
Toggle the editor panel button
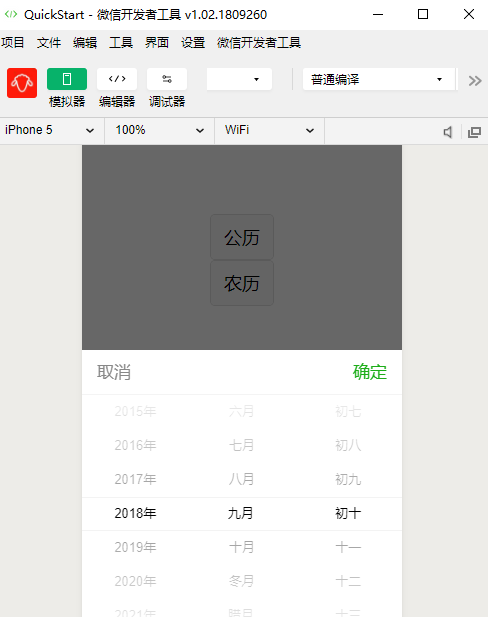(117, 79)
